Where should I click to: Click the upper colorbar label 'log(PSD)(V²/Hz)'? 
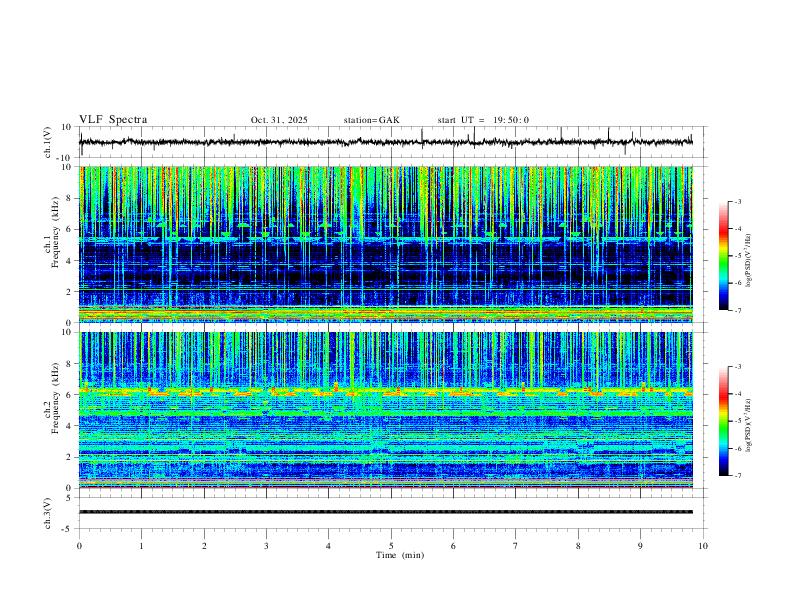[748, 261]
